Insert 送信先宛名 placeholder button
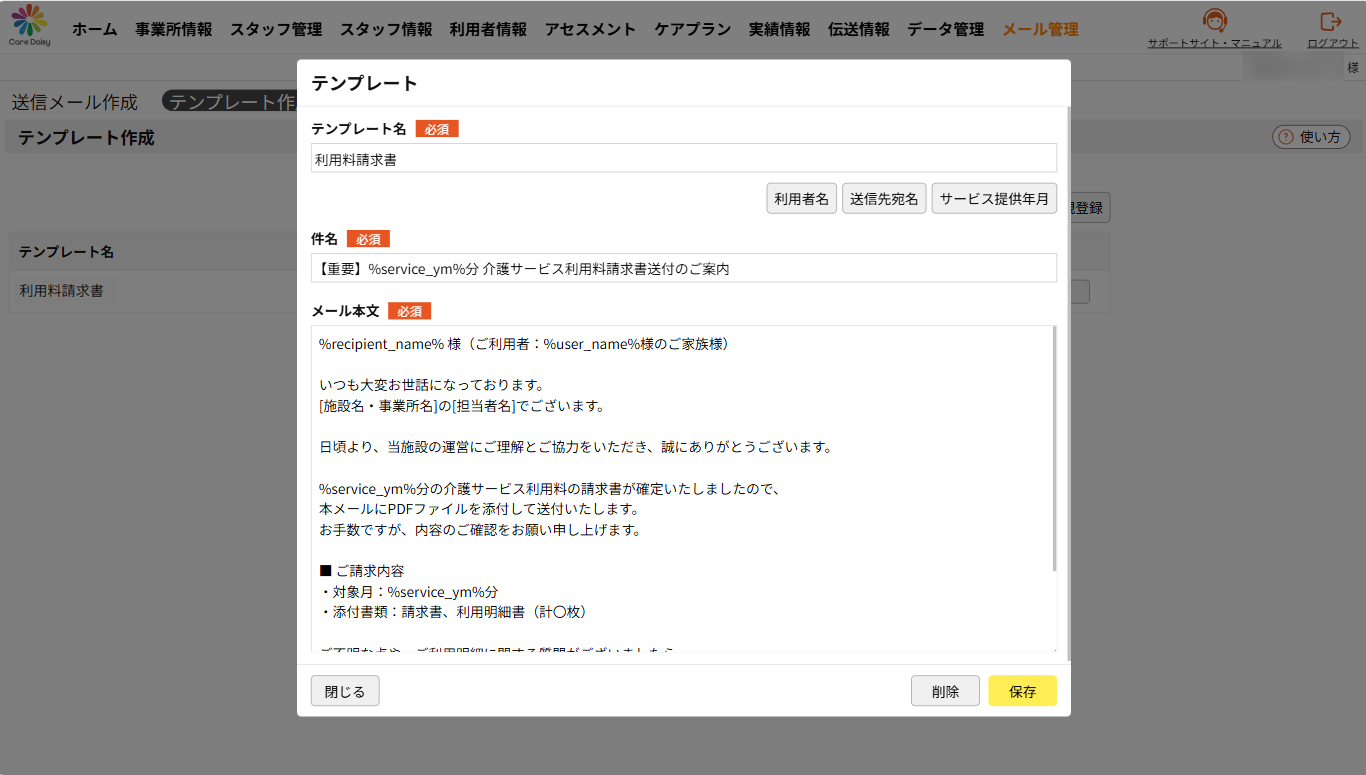This screenshot has width=1366, height=775. point(884,198)
